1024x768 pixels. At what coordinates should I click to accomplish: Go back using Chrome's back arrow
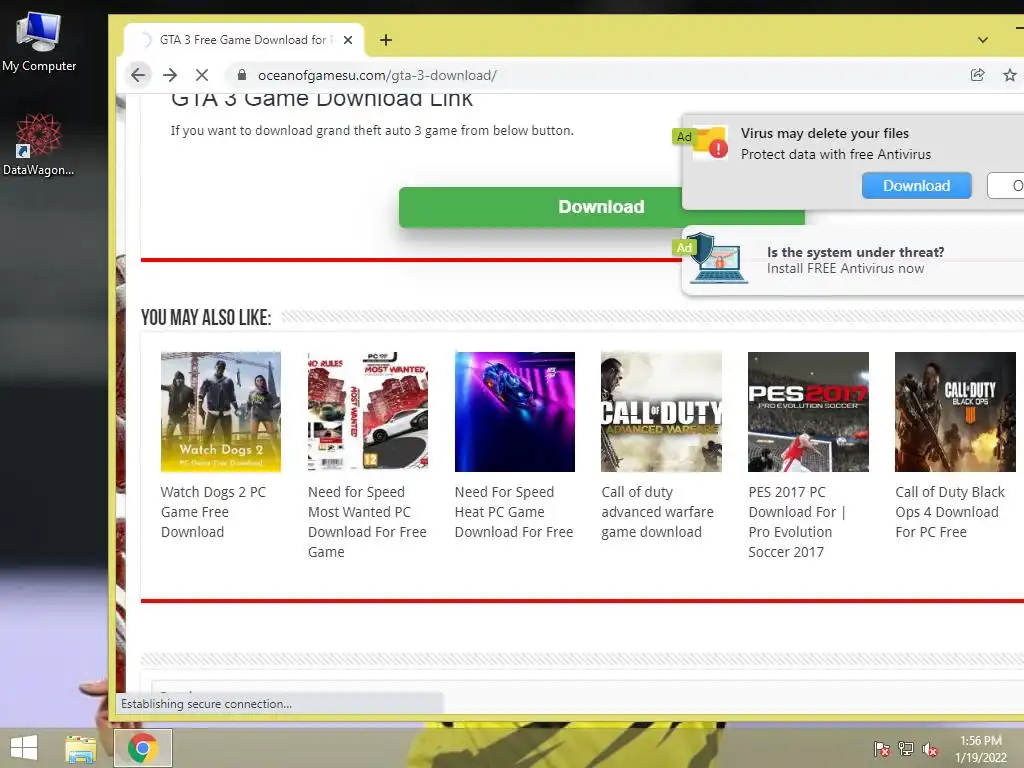[x=138, y=75]
